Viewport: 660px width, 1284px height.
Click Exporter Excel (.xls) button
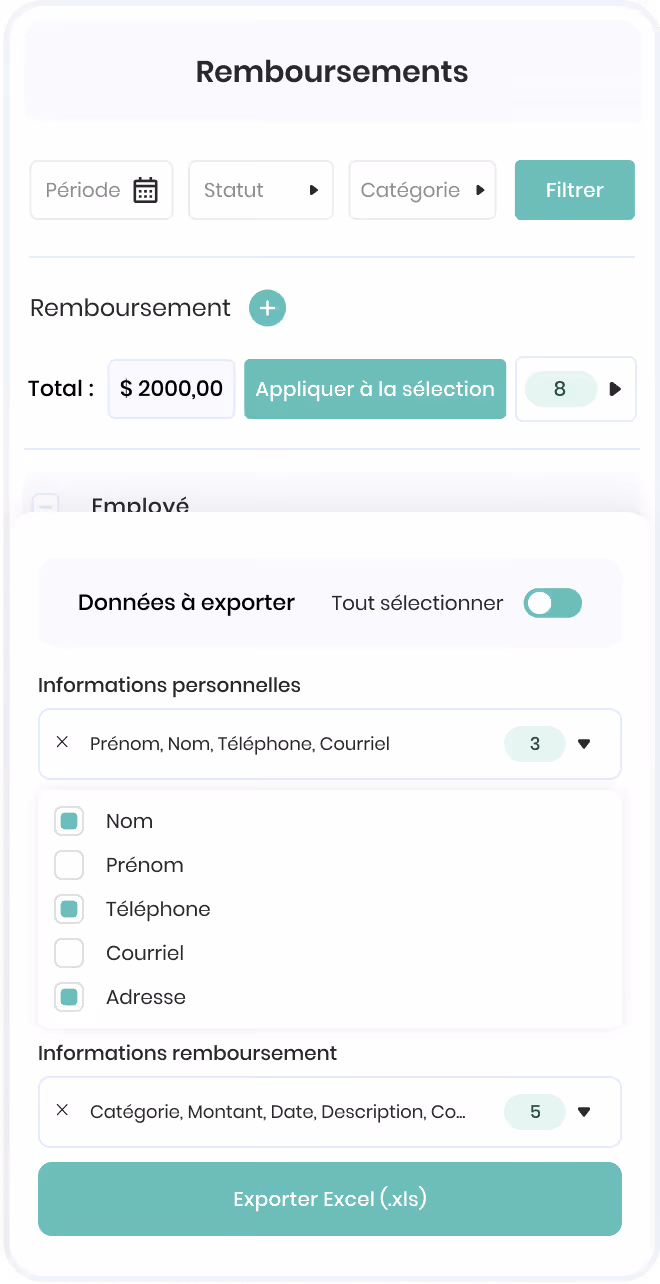click(x=330, y=1199)
